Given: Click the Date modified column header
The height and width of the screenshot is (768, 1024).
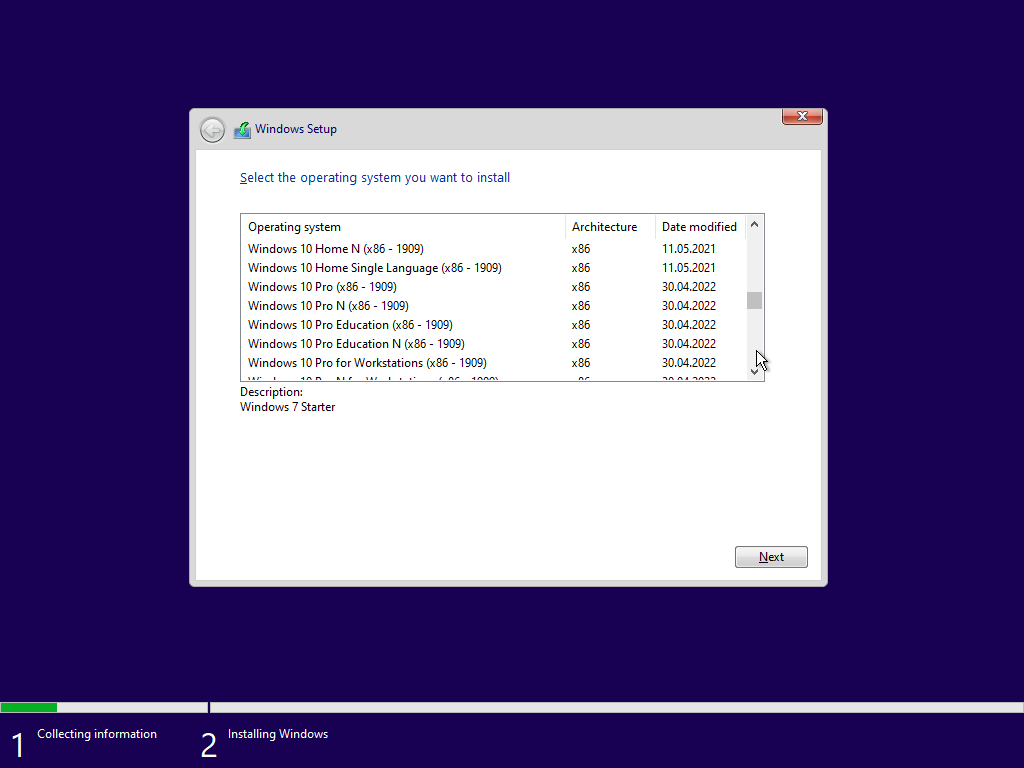Looking at the screenshot, I should click(x=700, y=227).
